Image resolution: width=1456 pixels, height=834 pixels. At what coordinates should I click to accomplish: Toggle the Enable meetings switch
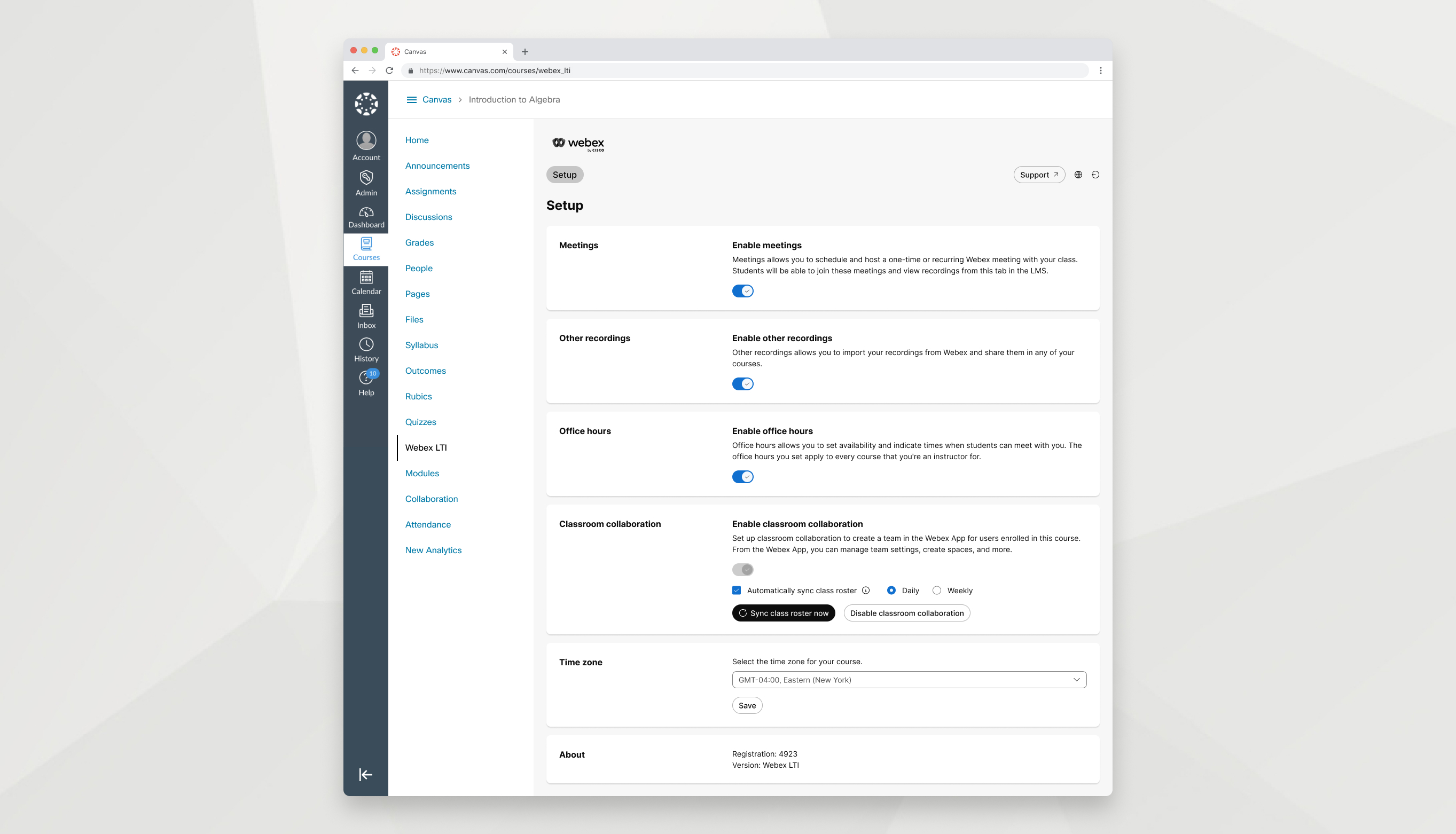[x=743, y=290]
